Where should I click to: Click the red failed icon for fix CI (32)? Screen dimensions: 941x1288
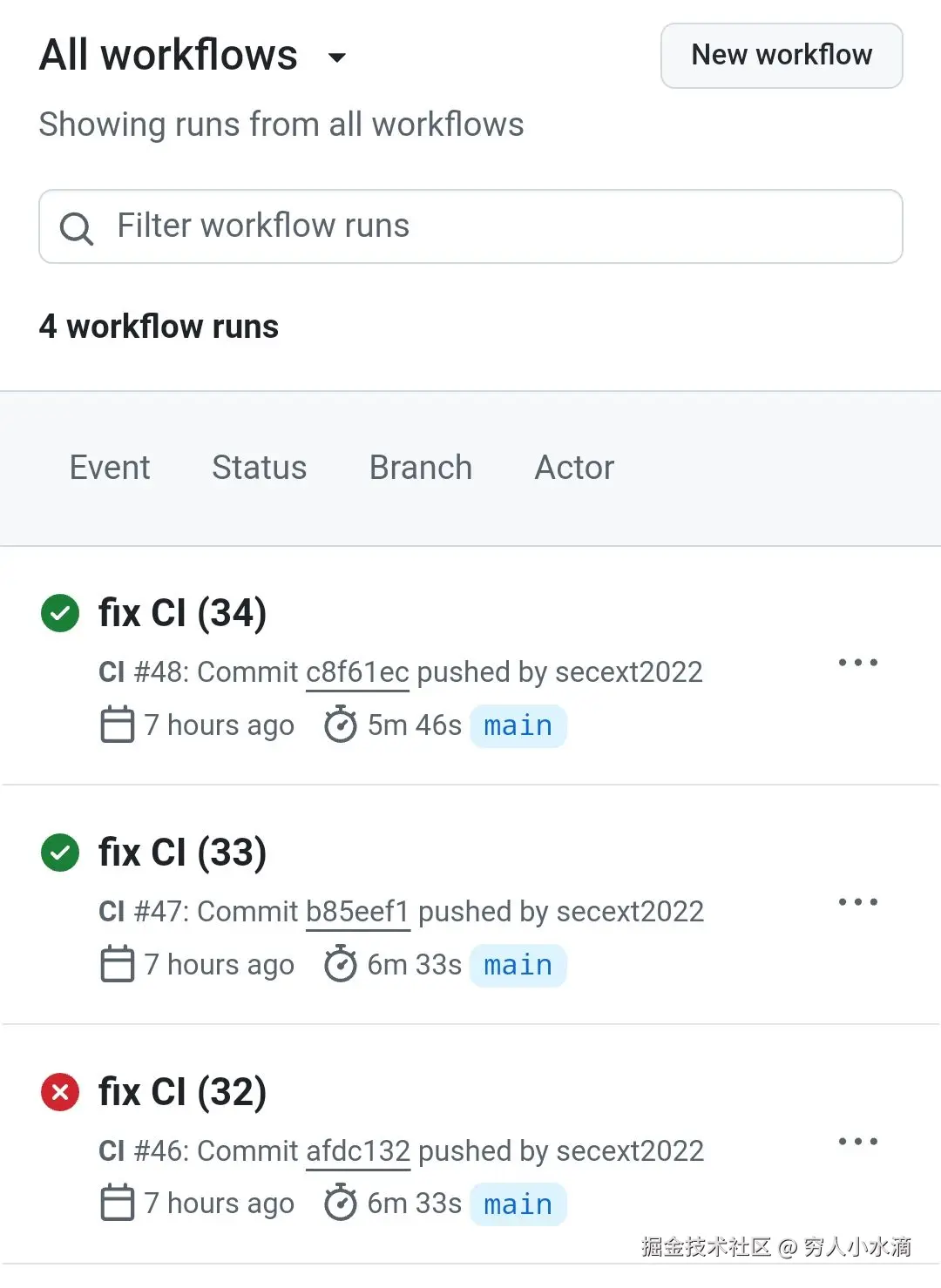click(60, 1092)
